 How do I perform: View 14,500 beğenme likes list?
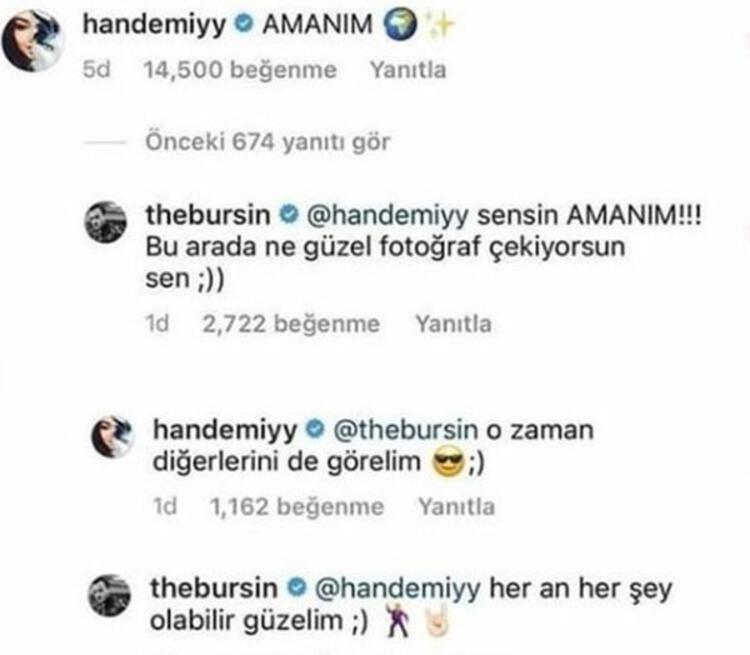pyautogui.click(x=241, y=70)
